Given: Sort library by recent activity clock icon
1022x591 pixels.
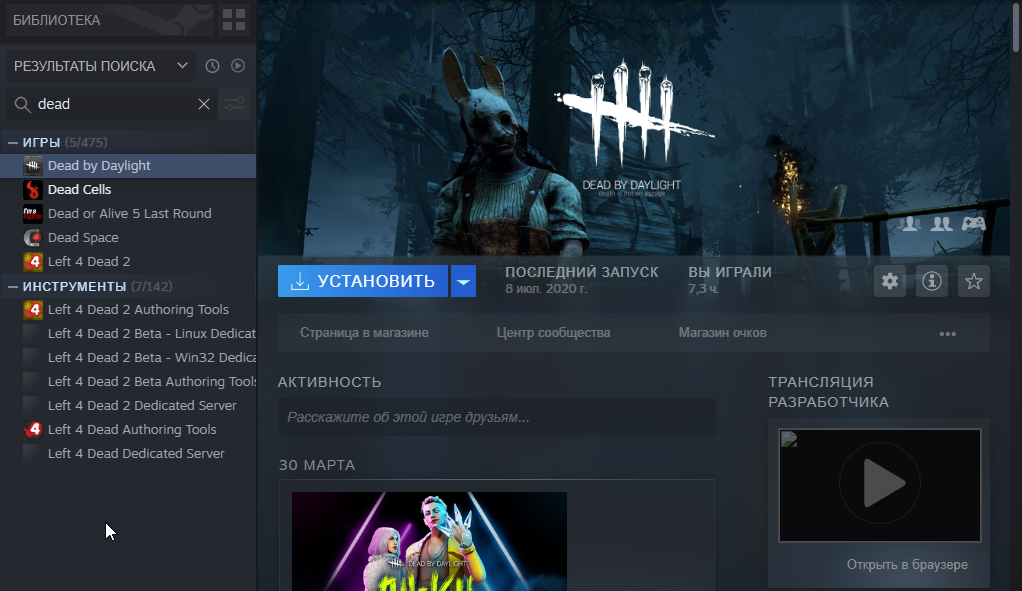Looking at the screenshot, I should (212, 66).
